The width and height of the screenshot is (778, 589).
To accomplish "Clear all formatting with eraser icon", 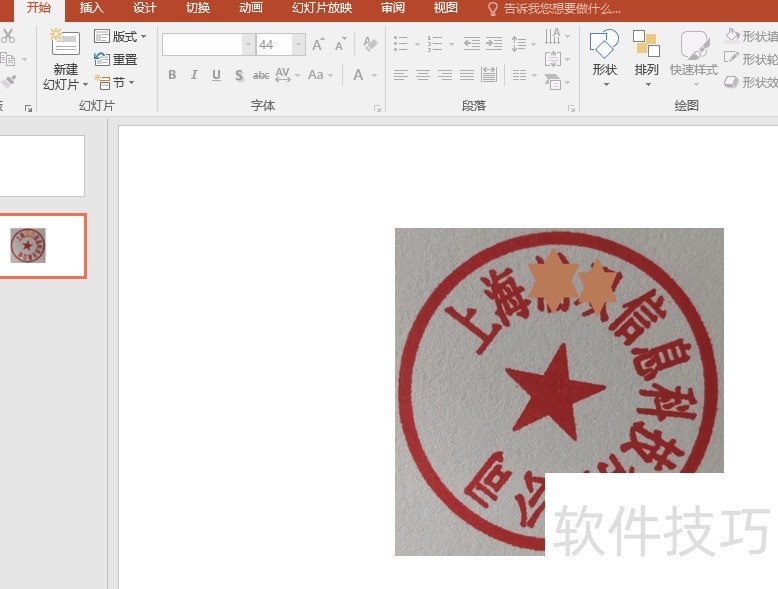I will pos(370,44).
